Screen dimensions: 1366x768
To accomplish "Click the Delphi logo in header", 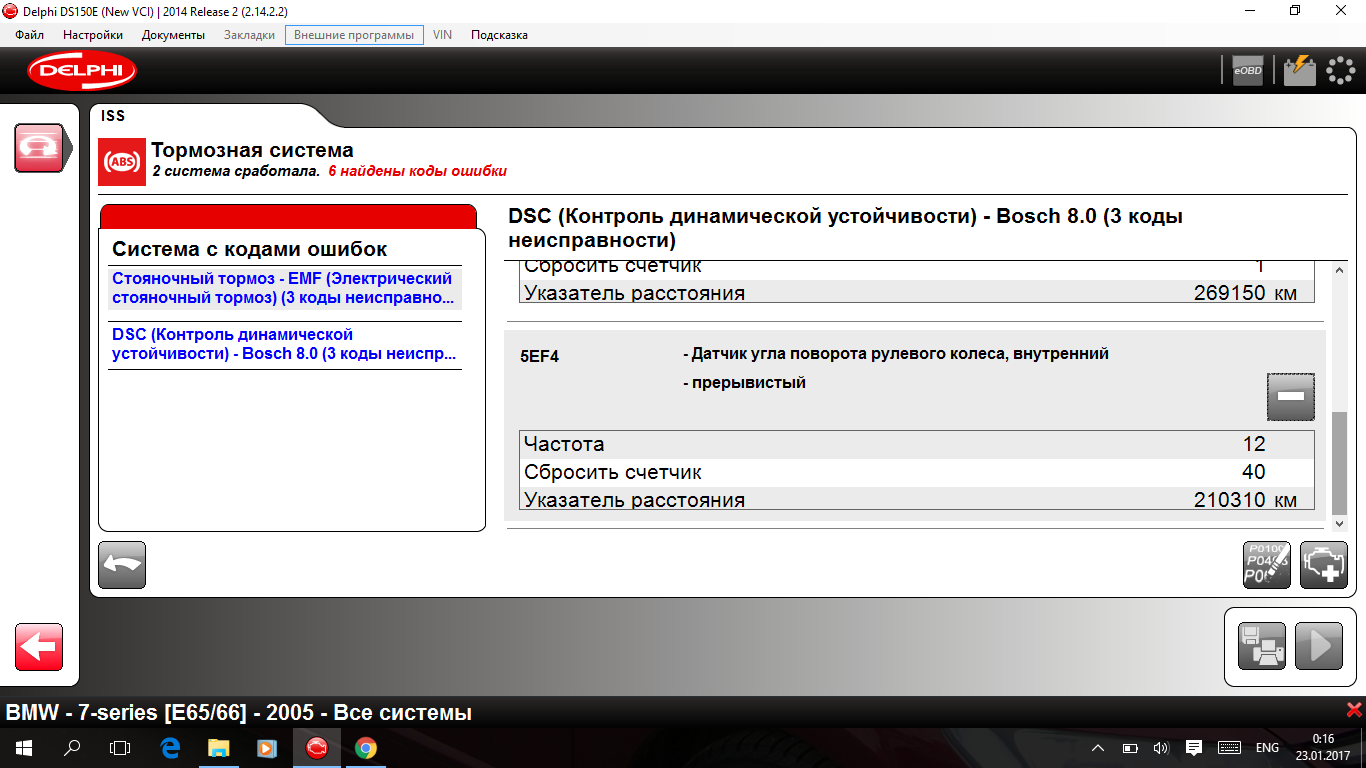I will point(82,70).
